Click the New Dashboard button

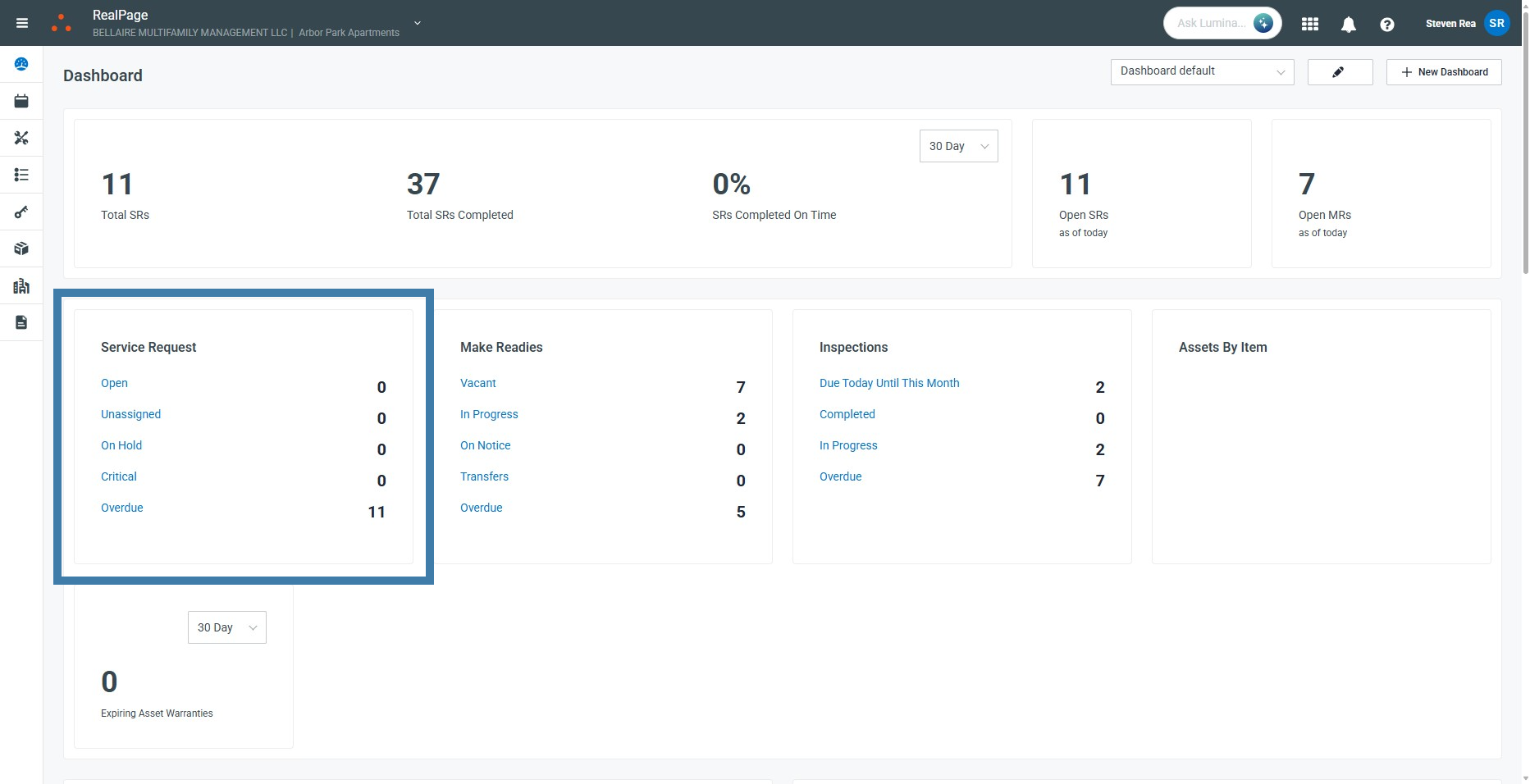pos(1443,72)
